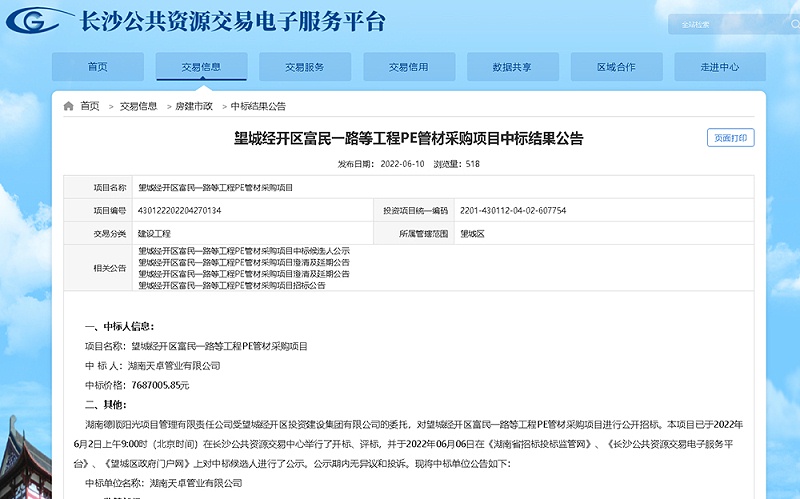The image size is (800, 499).
Task: Click 房建市政 in the breadcrumb path
Action: click(194, 106)
